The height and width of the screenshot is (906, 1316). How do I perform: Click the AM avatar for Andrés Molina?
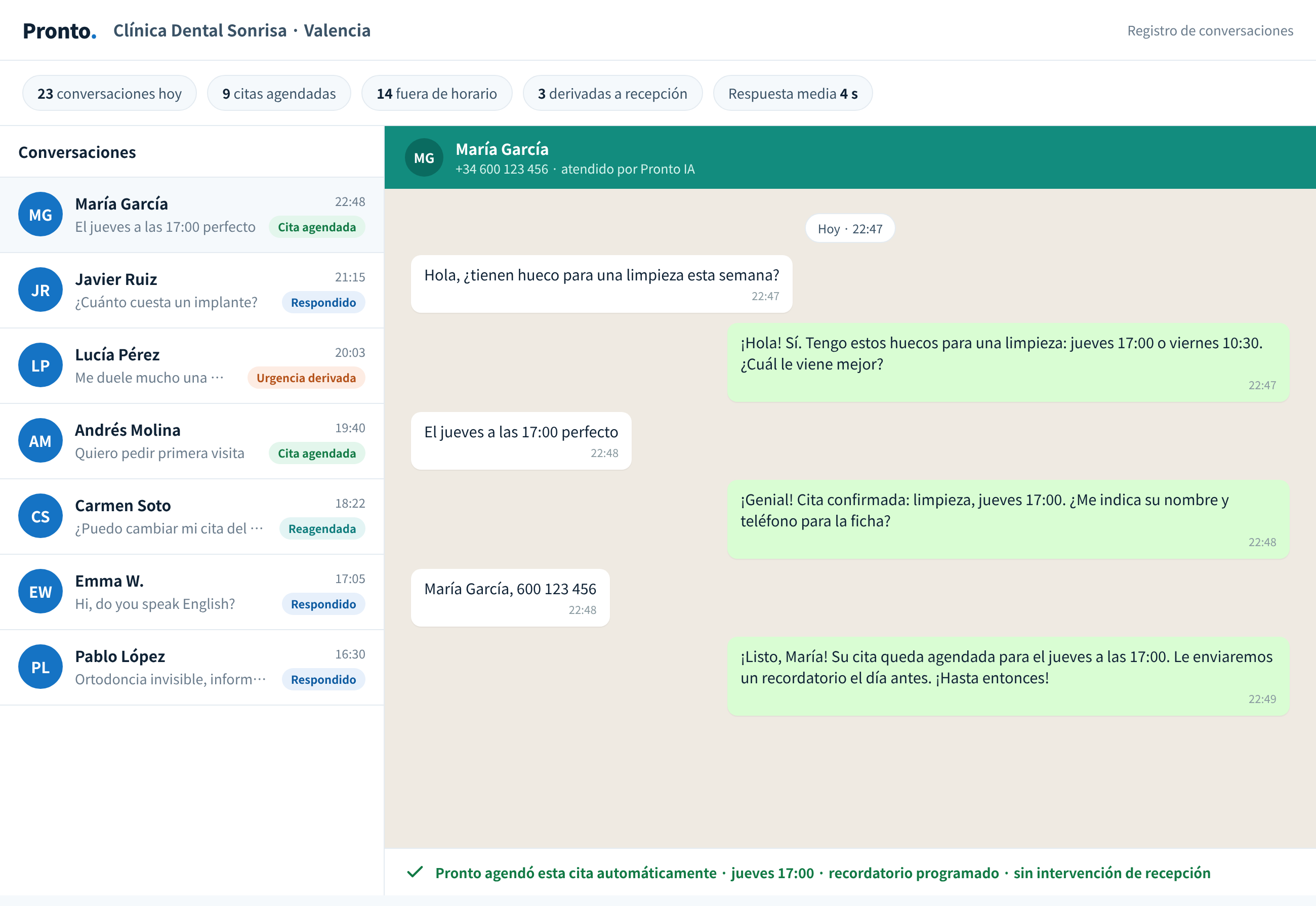40,441
